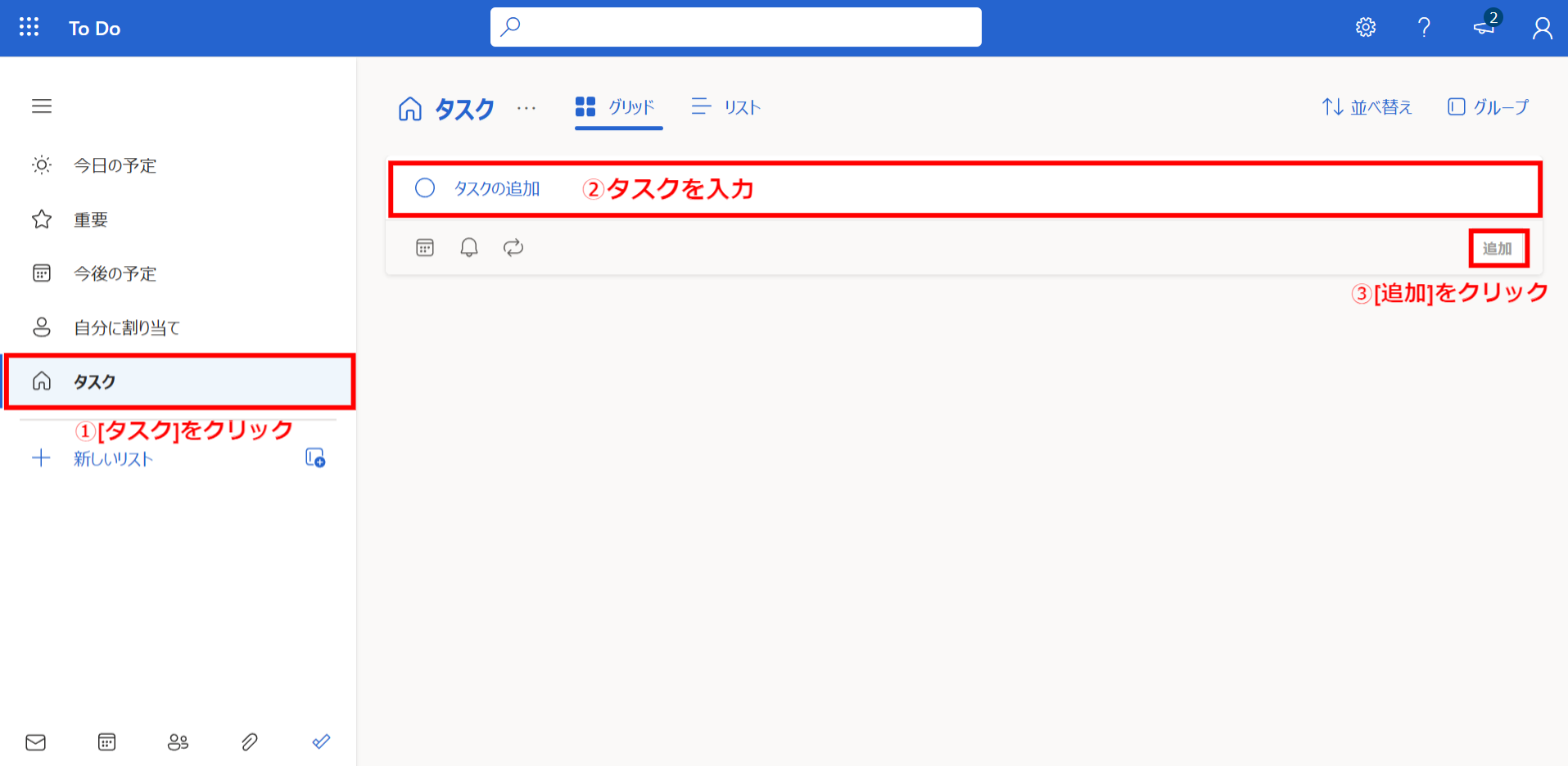Open the attachment icon in bottom navigation
This screenshot has height=766, width=1568.
point(249,741)
